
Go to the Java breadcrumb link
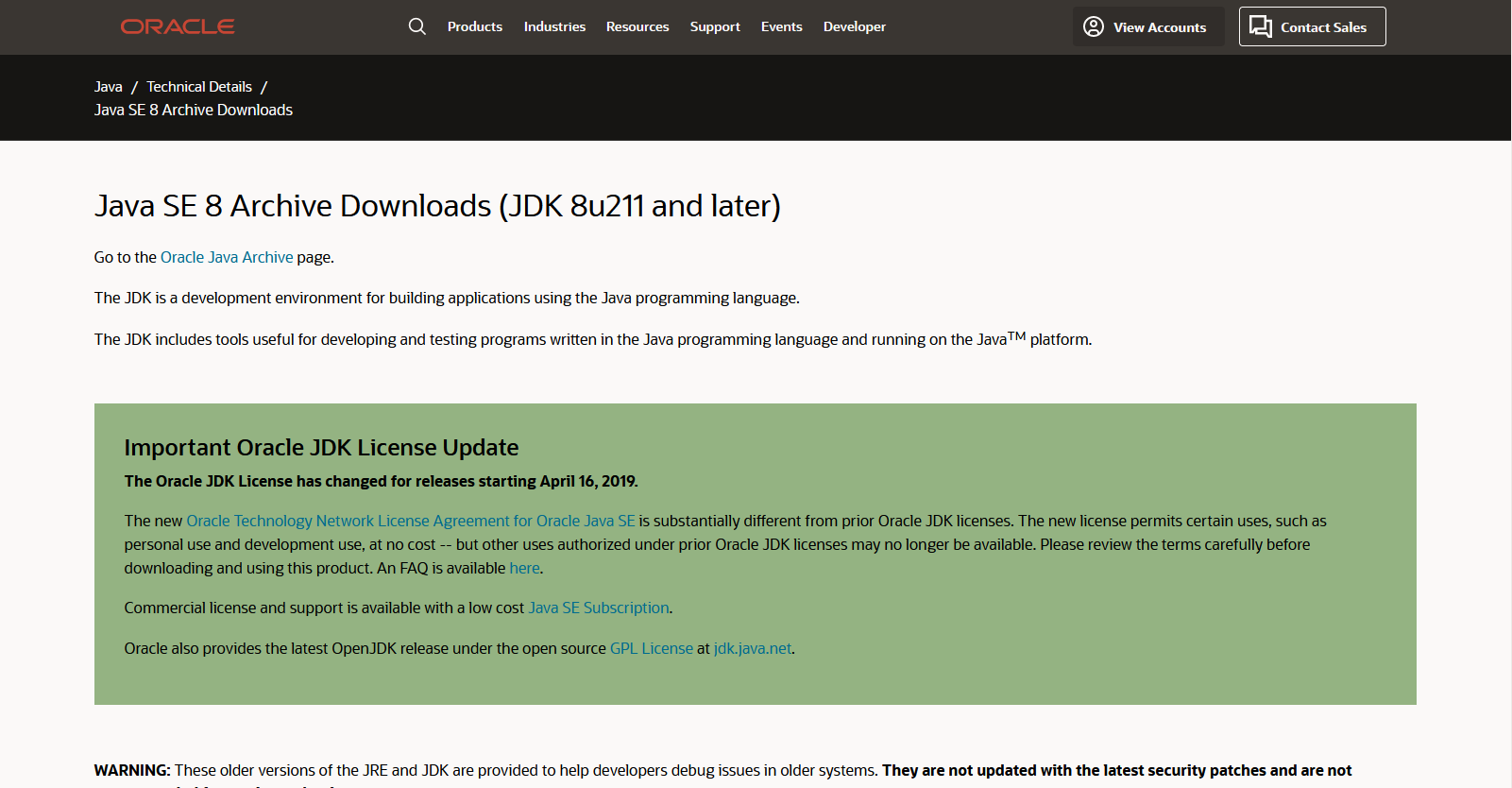click(x=109, y=87)
